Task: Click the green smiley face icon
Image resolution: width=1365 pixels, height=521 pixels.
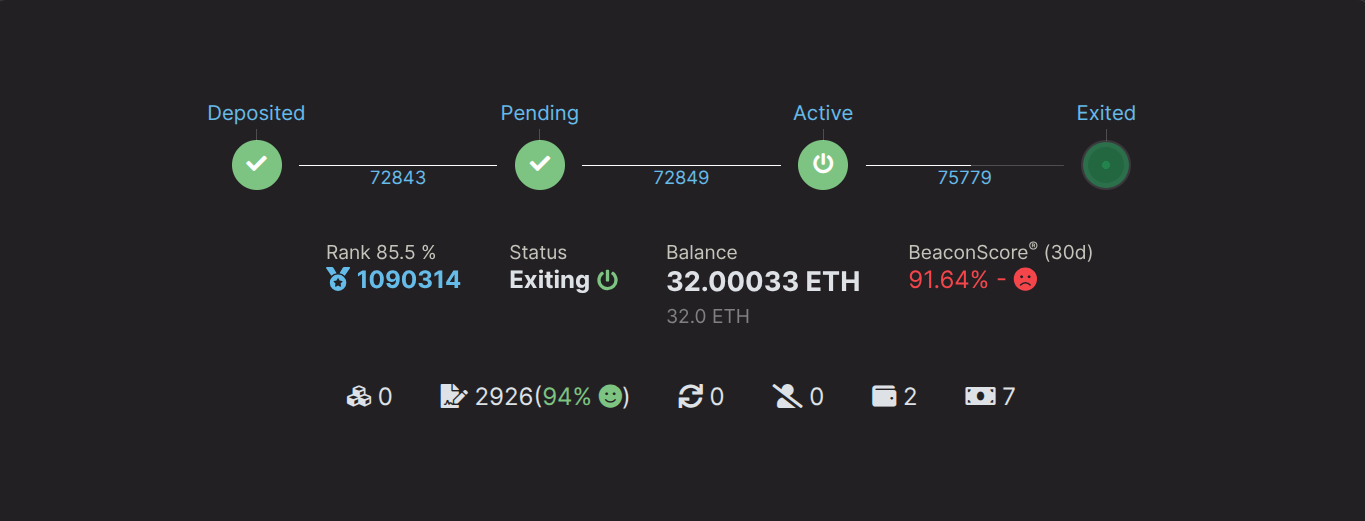Action: [x=610, y=397]
